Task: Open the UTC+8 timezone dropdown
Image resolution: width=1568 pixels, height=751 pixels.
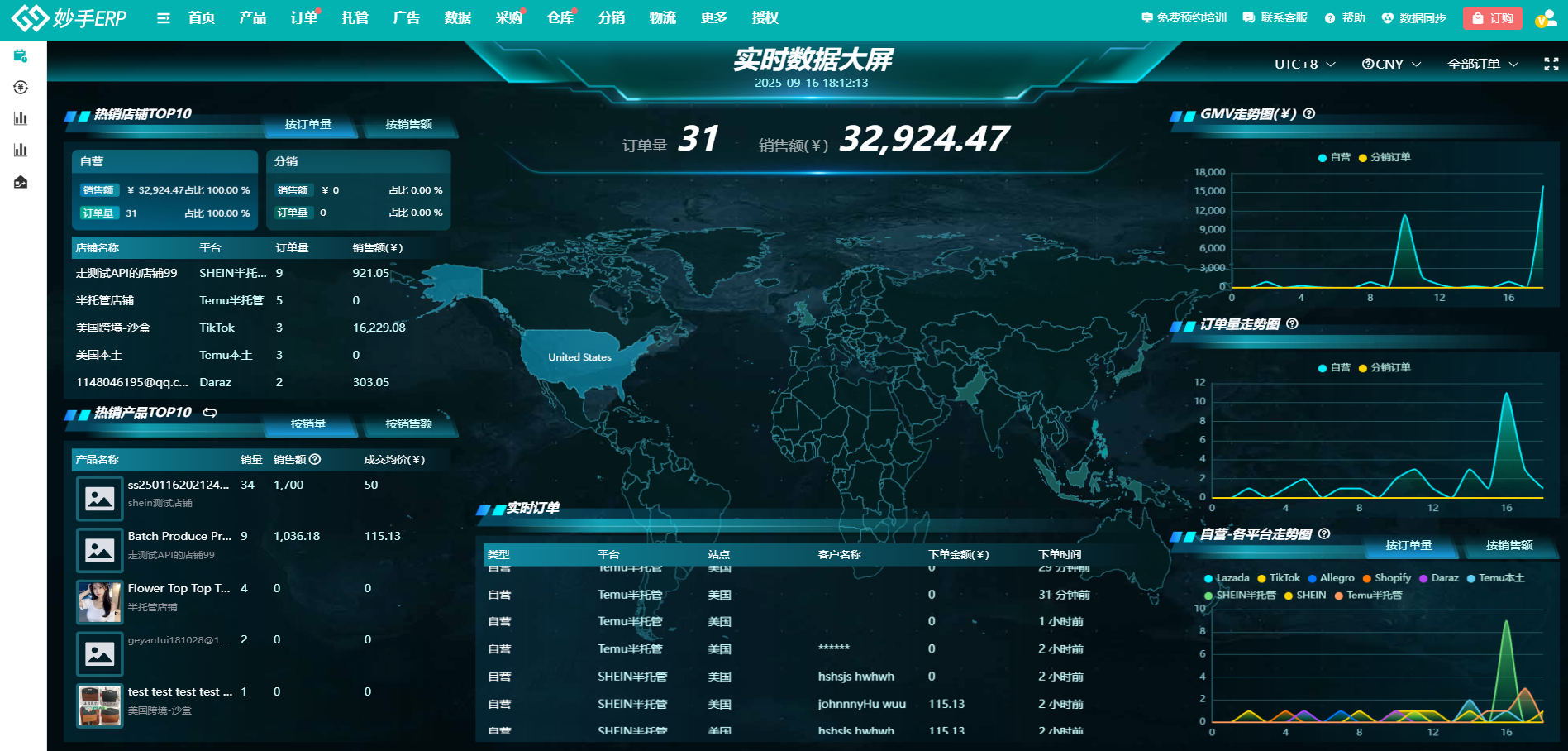Action: (x=1305, y=65)
